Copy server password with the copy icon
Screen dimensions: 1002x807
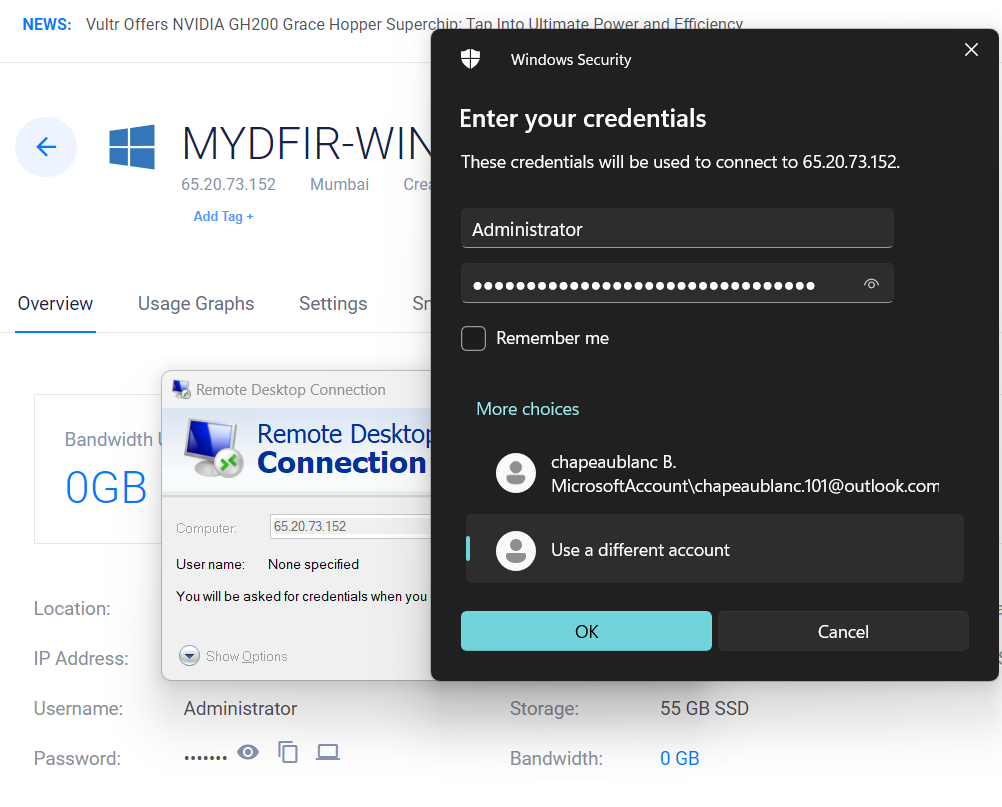pyautogui.click(x=288, y=752)
